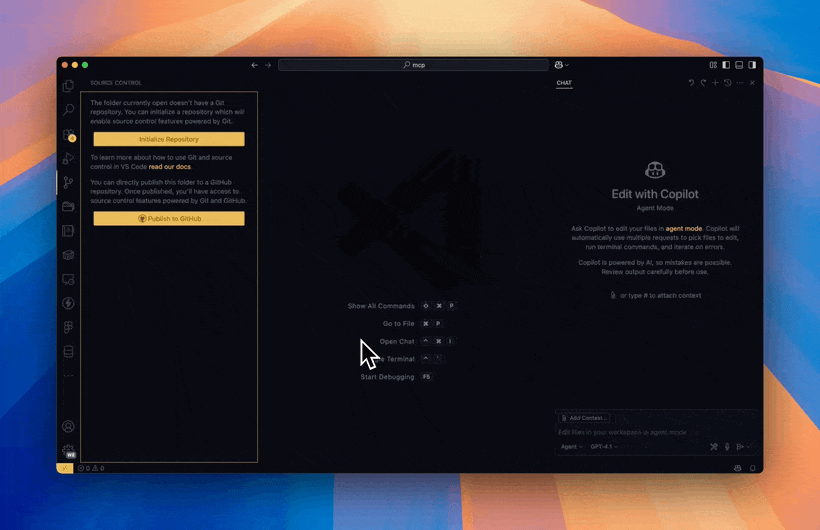The height and width of the screenshot is (530, 820).
Task: Open the Accounts menu icon
Action: (x=68, y=426)
